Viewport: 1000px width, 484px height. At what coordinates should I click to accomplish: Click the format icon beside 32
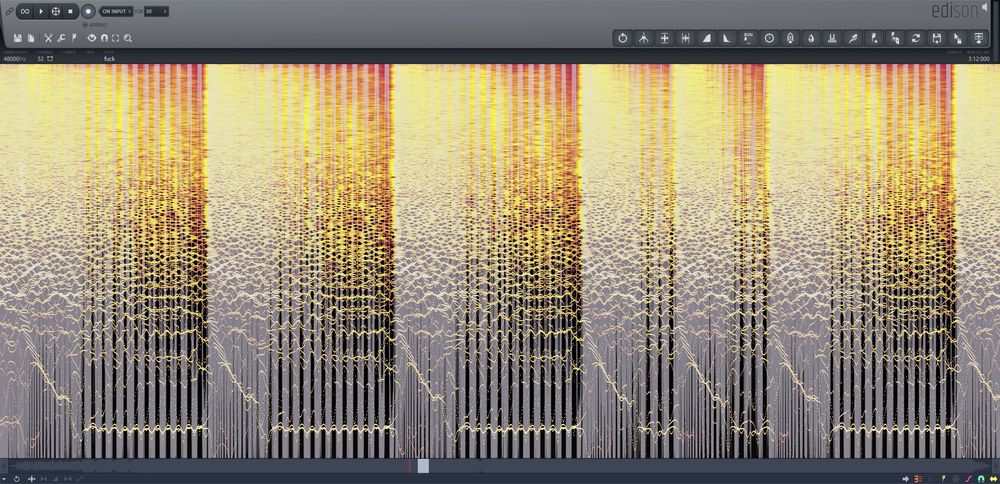(x=50, y=59)
